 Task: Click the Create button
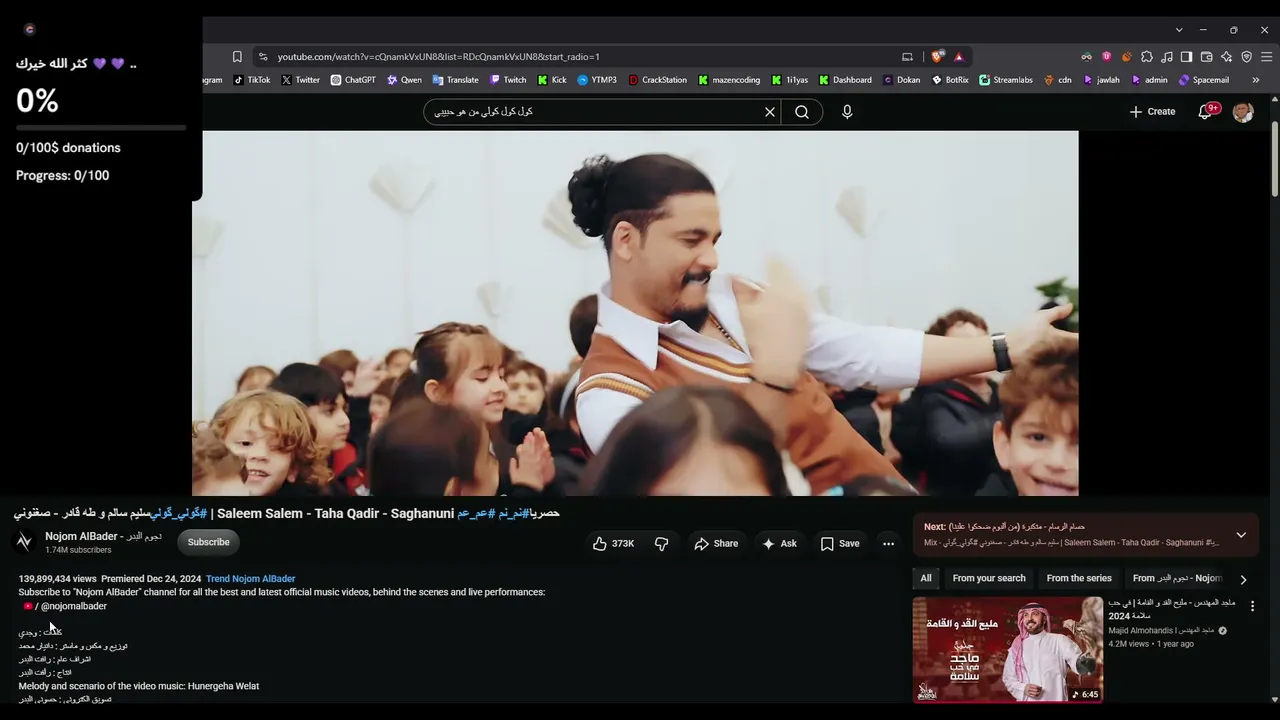[1152, 112]
